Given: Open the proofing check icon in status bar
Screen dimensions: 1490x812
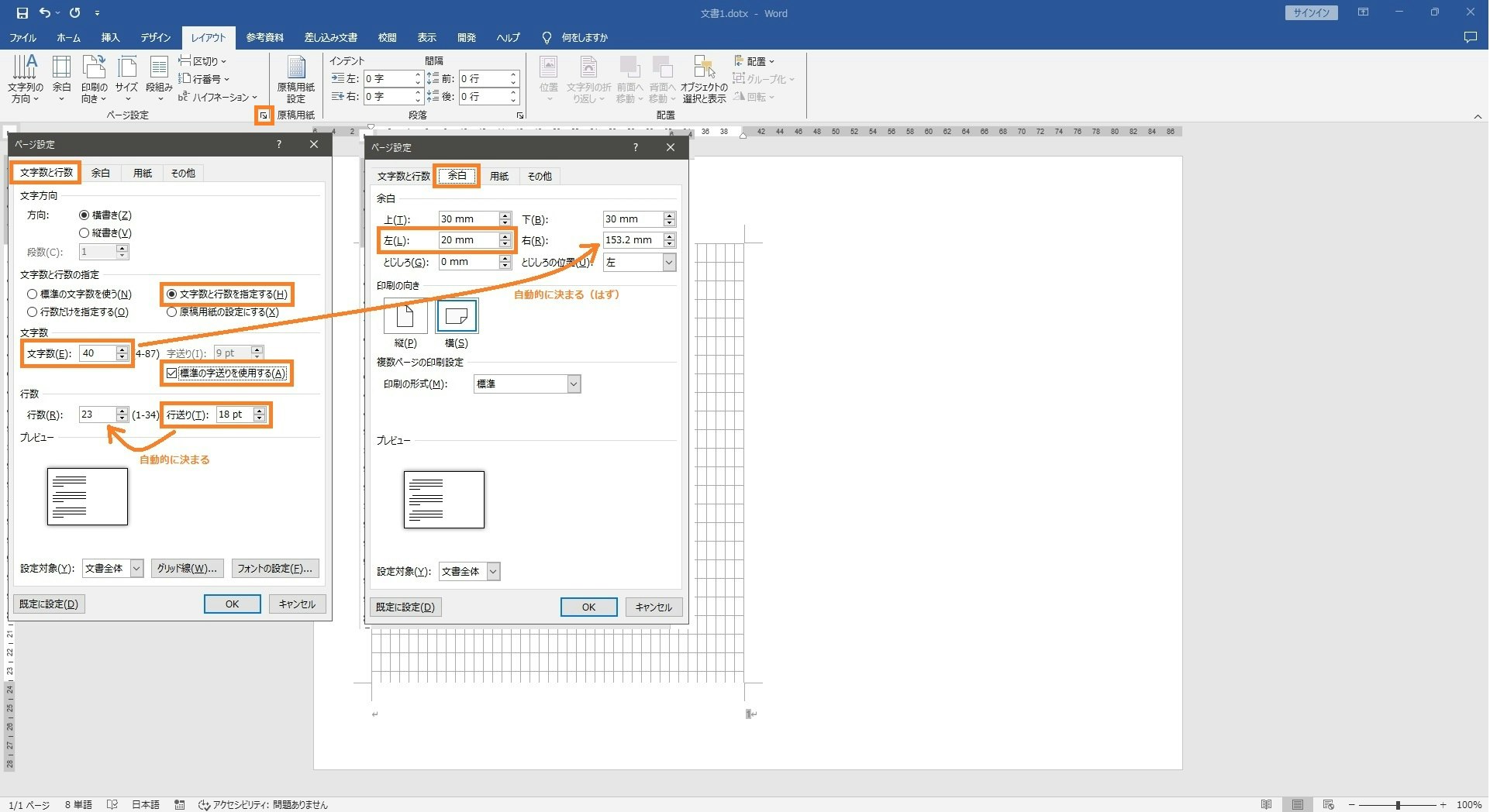Looking at the screenshot, I should pos(112,805).
